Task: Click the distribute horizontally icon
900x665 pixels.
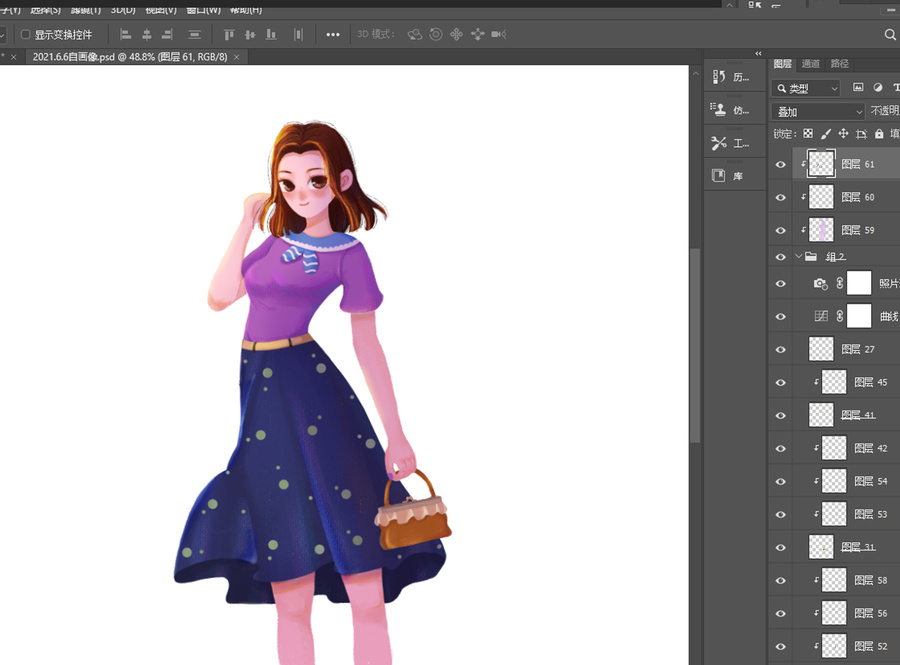Action: pos(298,35)
